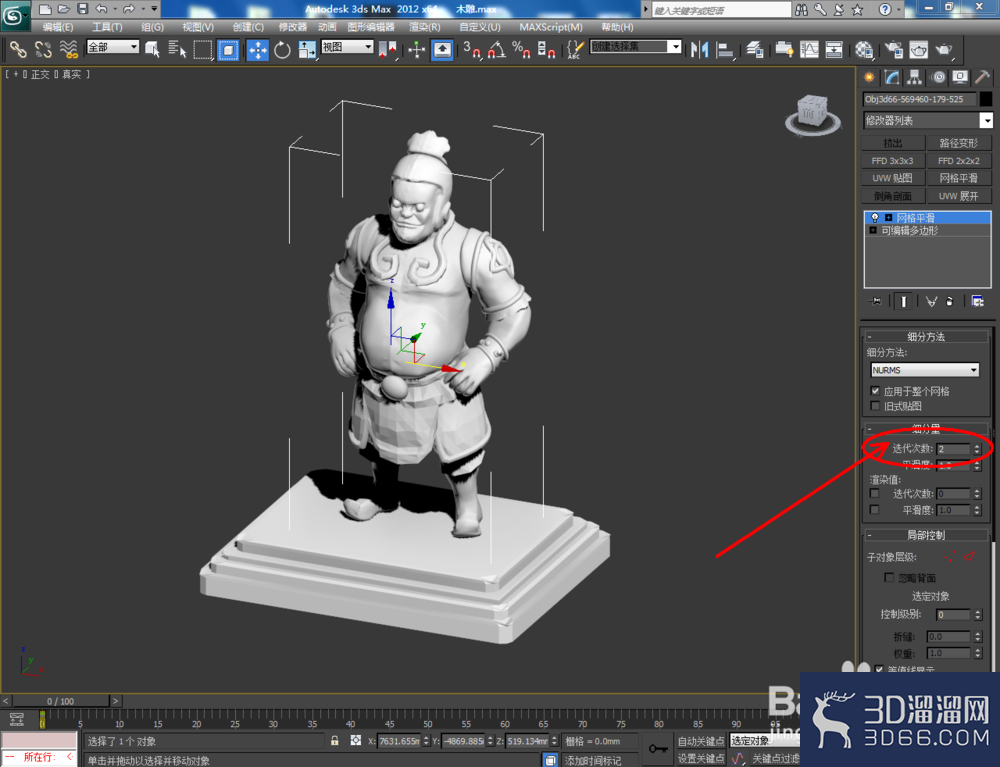
Task: Click the FFD 3x3x3 modifier button
Action: (x=892, y=161)
